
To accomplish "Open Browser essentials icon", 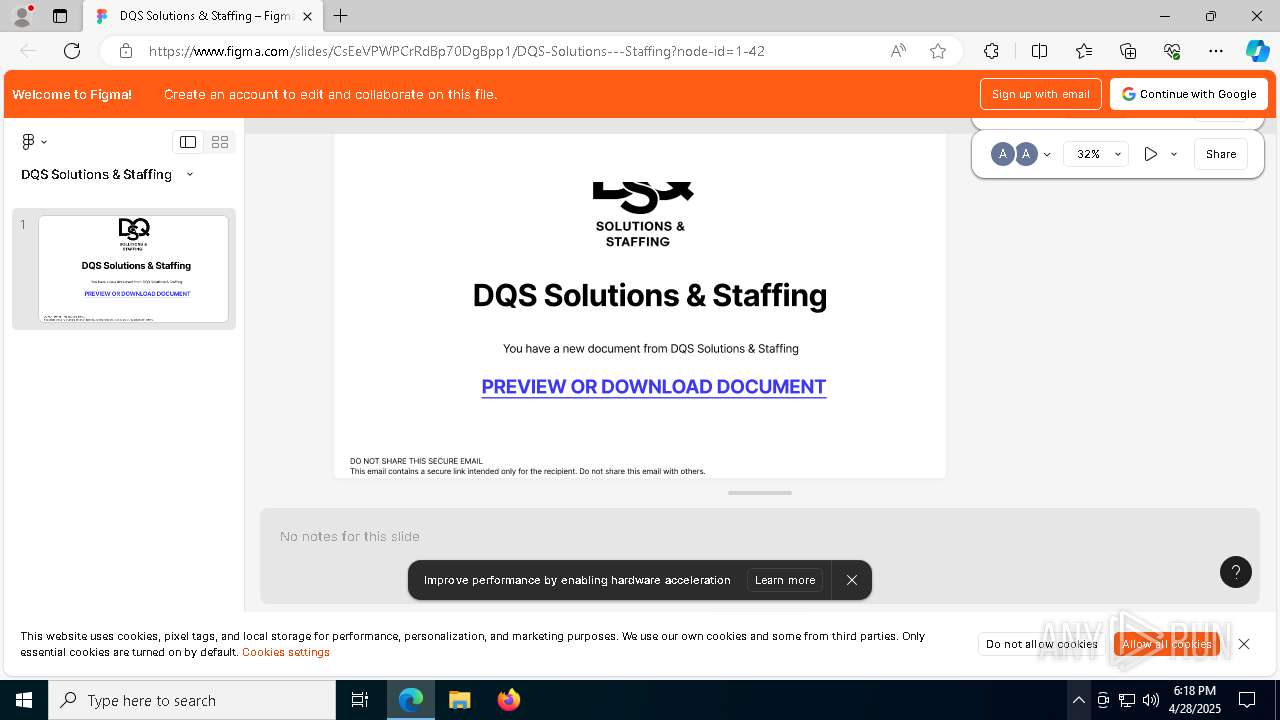I will point(1172,51).
